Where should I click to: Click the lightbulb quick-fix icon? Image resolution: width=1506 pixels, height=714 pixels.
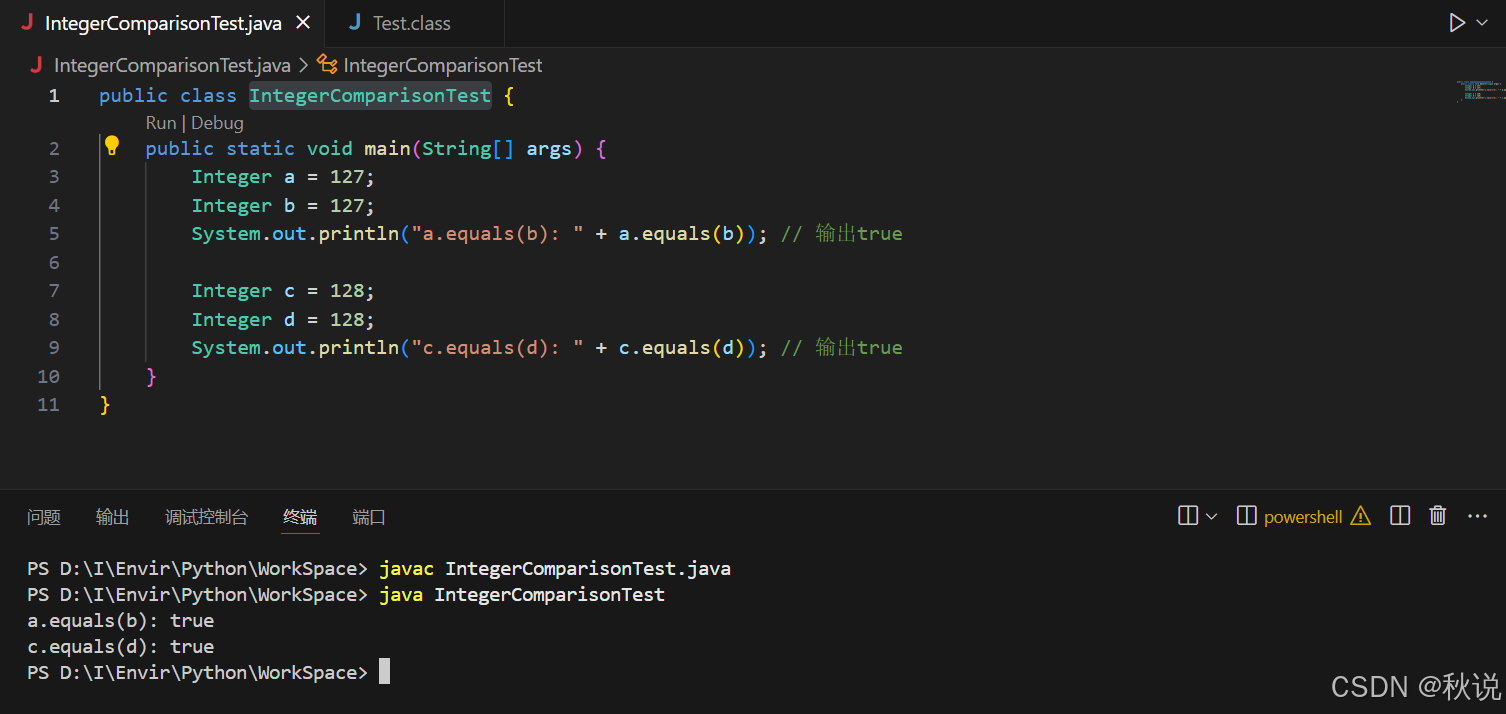[x=112, y=146]
